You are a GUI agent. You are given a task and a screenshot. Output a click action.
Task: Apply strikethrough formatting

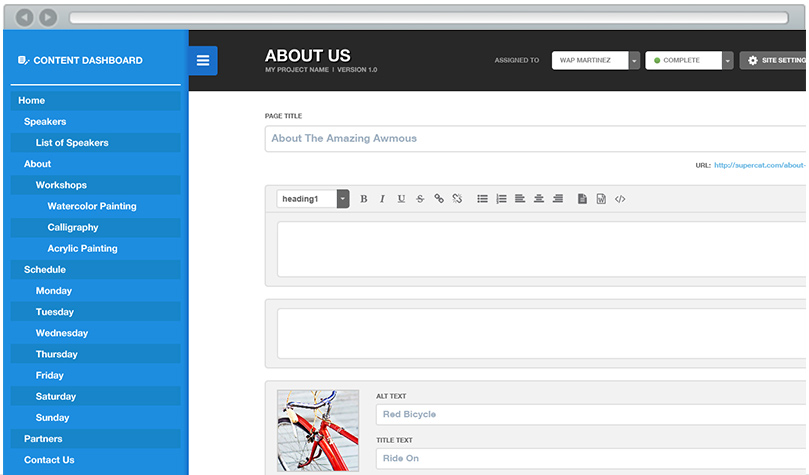(420, 199)
